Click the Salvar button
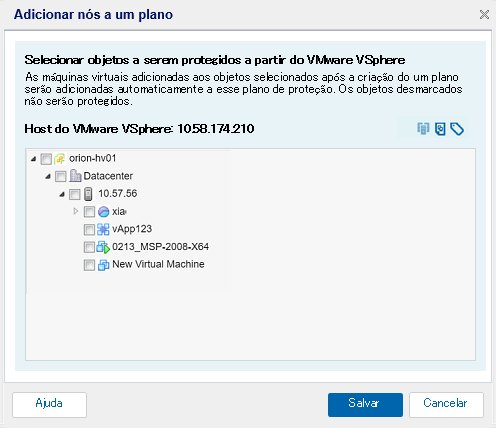The image size is (501, 428). (x=365, y=405)
